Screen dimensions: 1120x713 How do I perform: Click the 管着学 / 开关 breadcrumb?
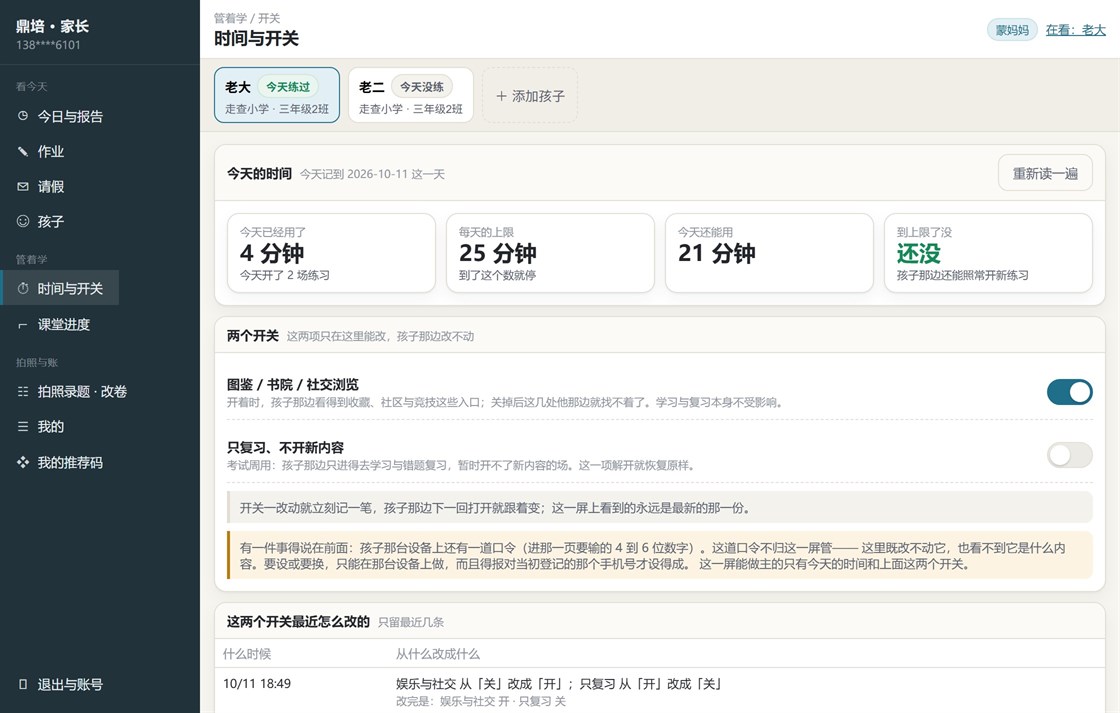(x=246, y=18)
